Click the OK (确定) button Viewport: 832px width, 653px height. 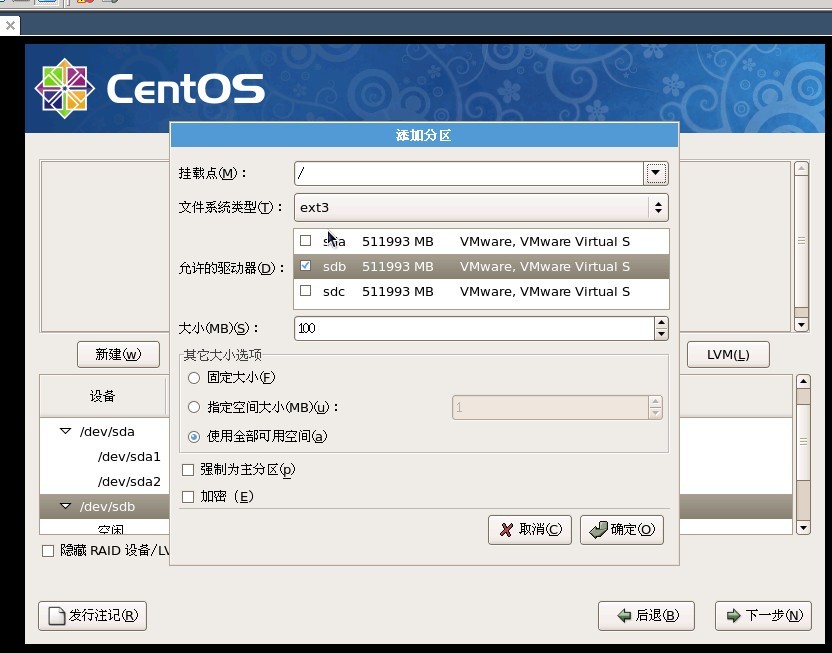click(x=622, y=529)
